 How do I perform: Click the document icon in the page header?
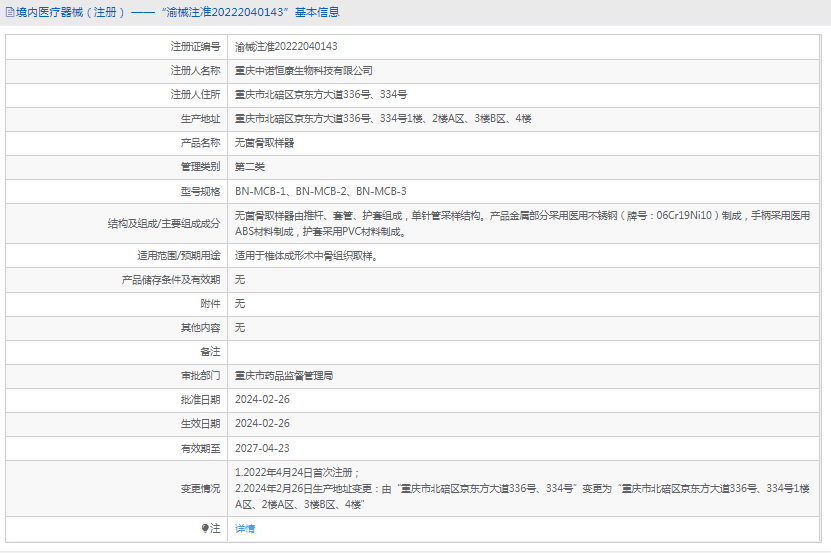coord(10,12)
